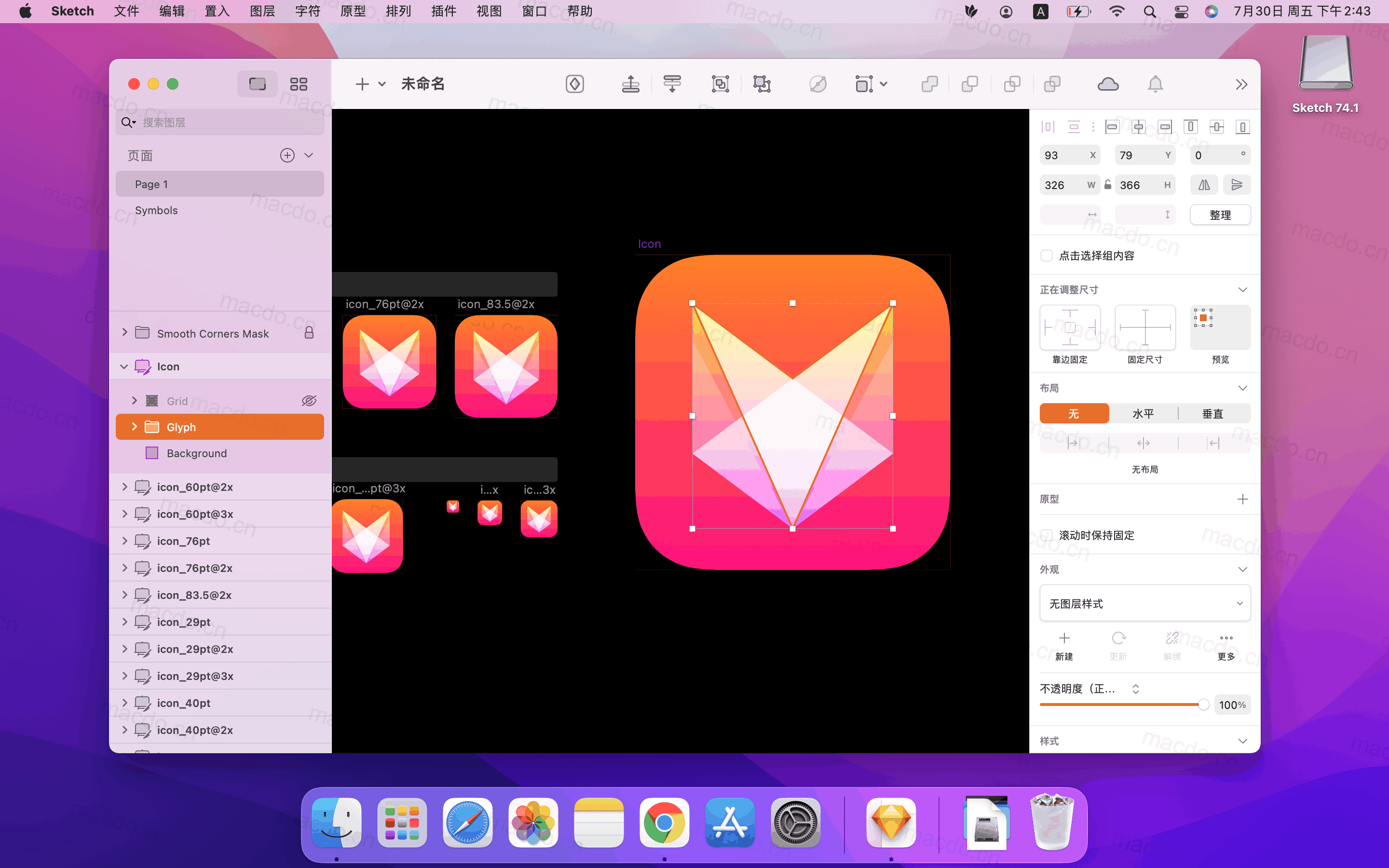
Task: Click the width field showing 326
Action: click(1069, 185)
